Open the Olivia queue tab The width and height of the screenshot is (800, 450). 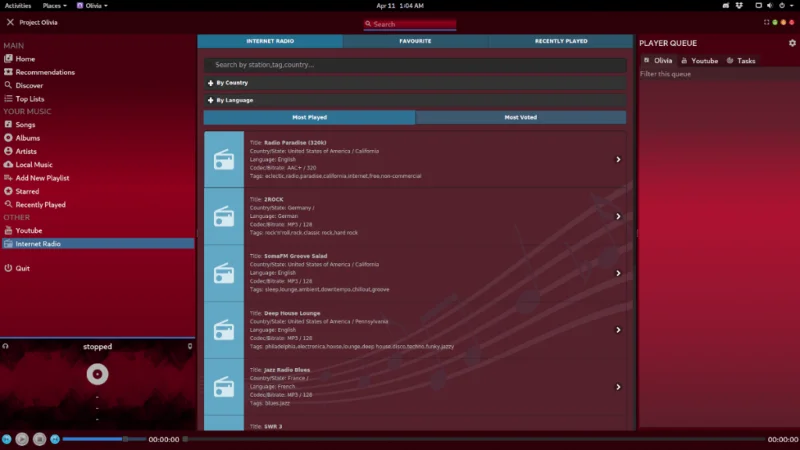tap(658, 60)
